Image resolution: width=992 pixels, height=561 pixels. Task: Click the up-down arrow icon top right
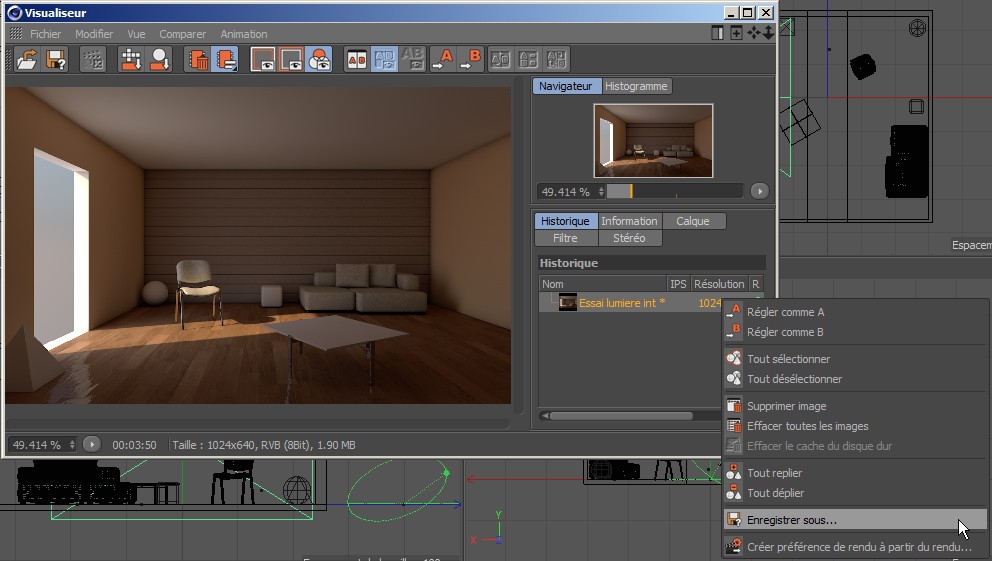point(768,33)
